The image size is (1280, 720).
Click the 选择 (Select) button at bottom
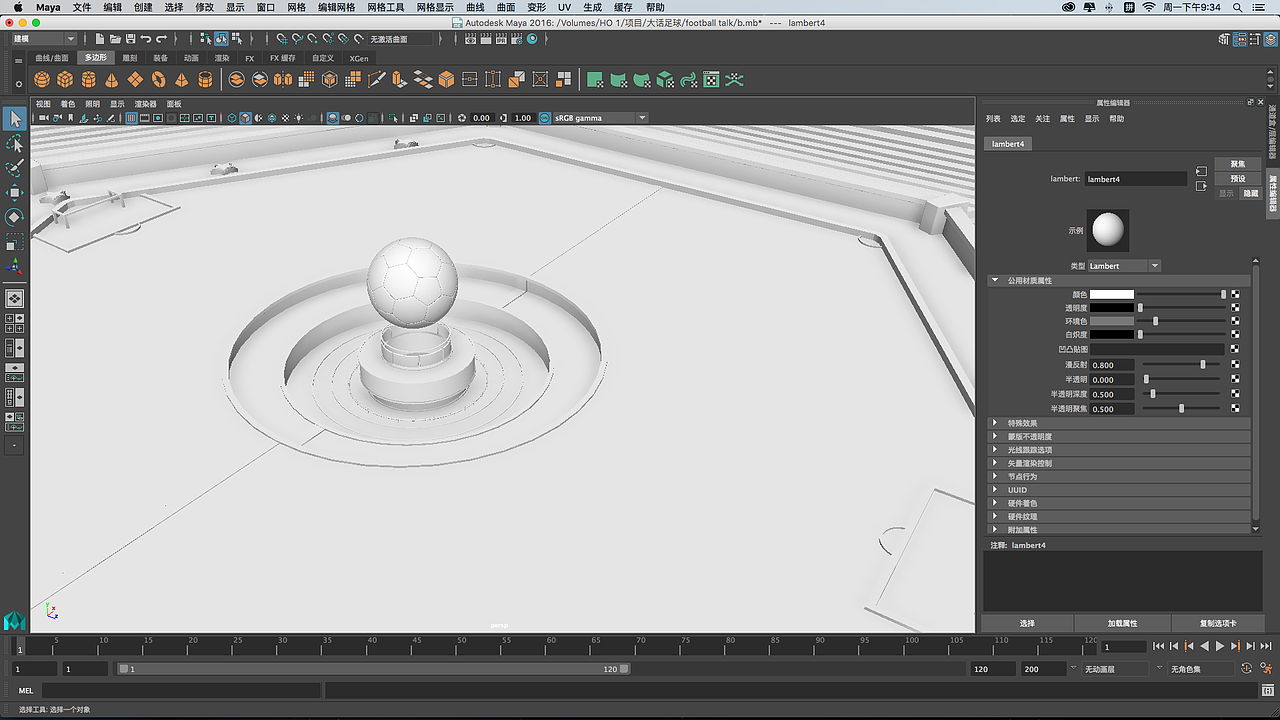pos(1027,623)
